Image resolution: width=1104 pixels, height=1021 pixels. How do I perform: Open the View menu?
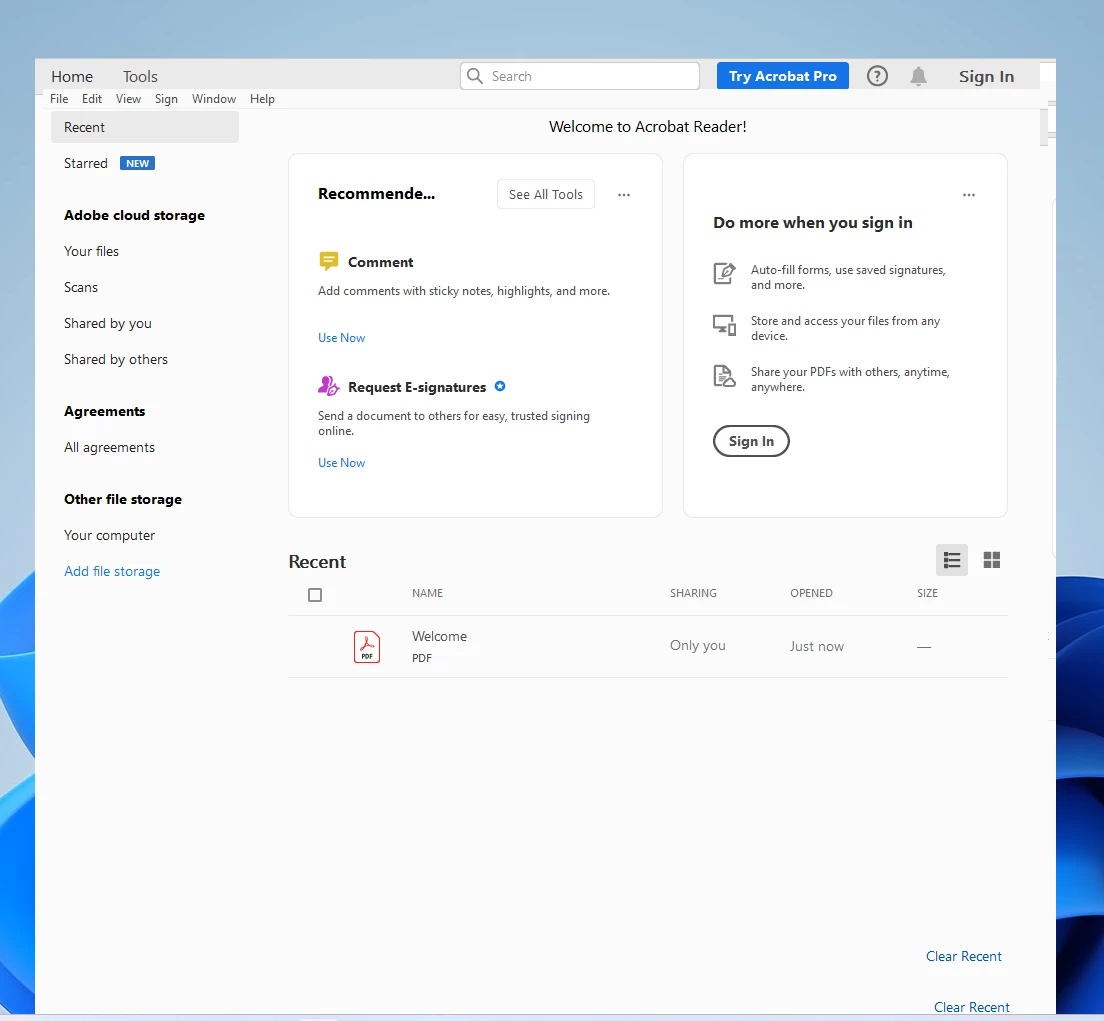coord(128,99)
